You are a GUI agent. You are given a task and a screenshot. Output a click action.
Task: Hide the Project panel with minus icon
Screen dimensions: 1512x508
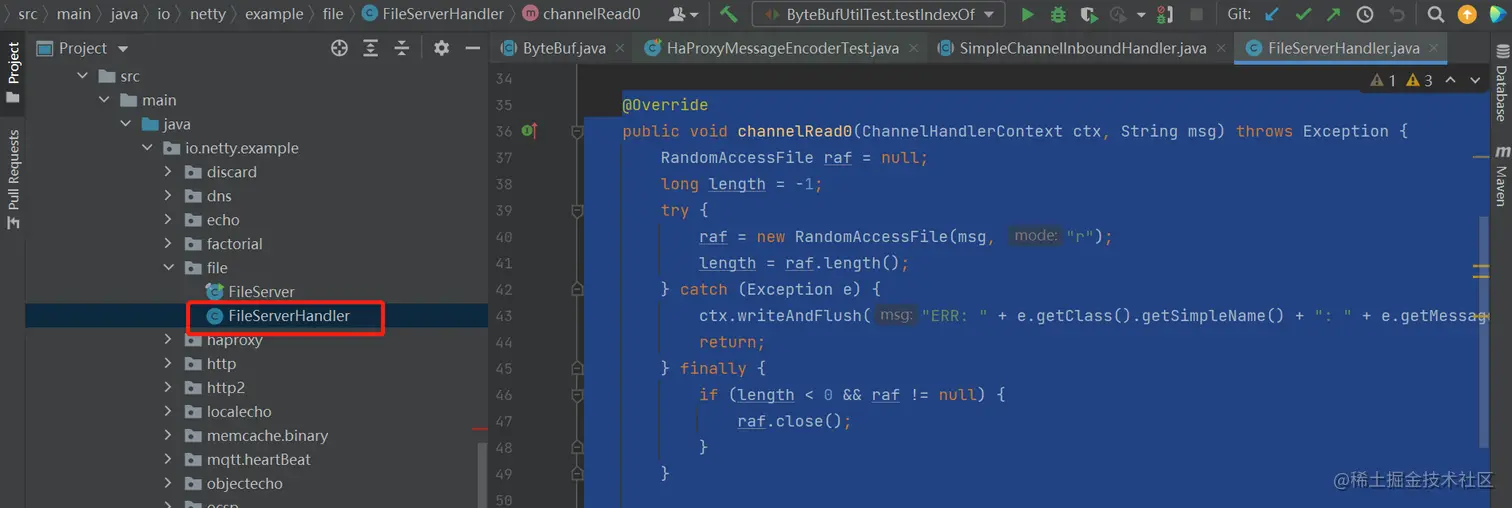(472, 48)
